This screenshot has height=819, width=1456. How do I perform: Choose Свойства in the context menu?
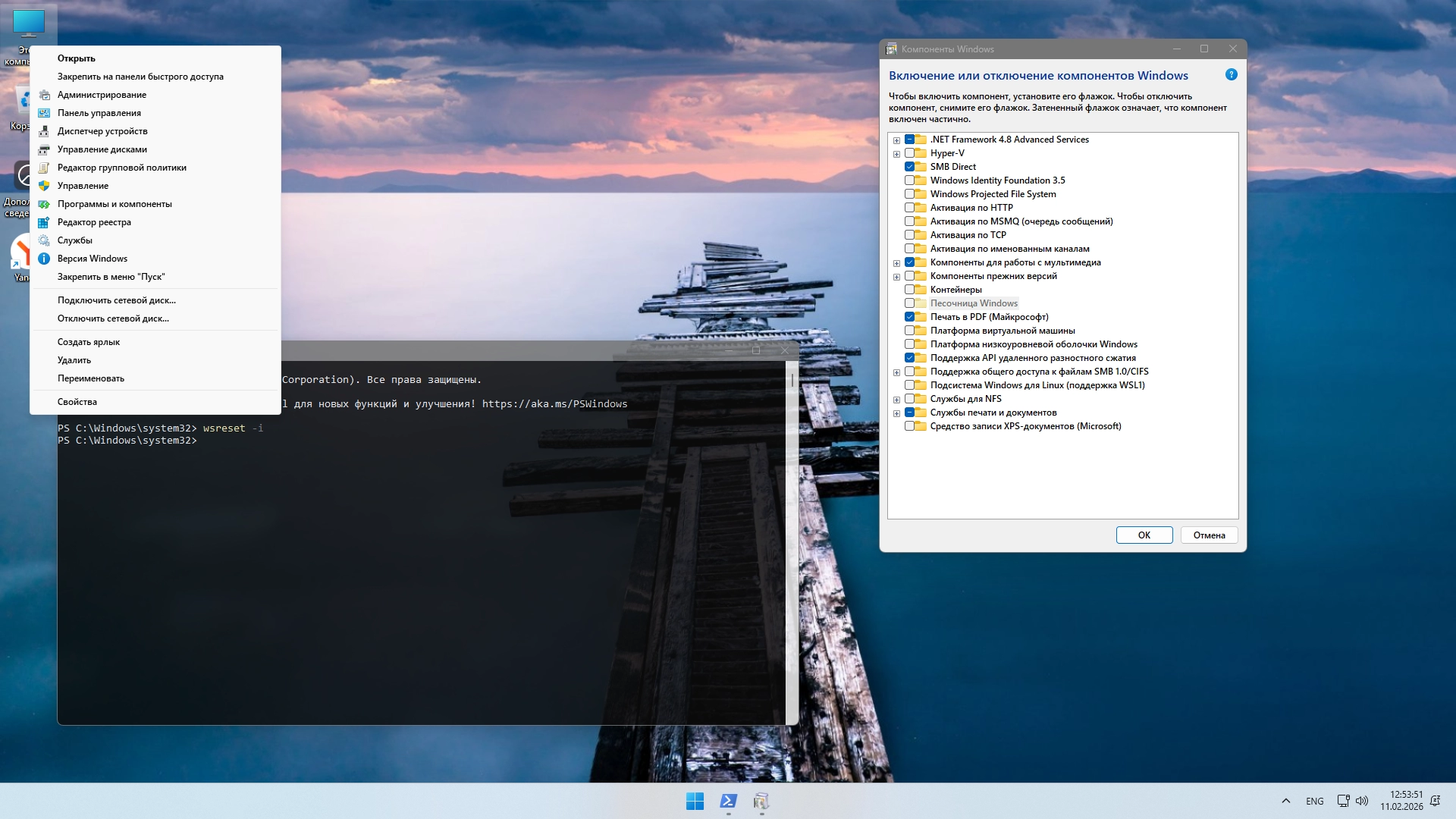[78, 401]
